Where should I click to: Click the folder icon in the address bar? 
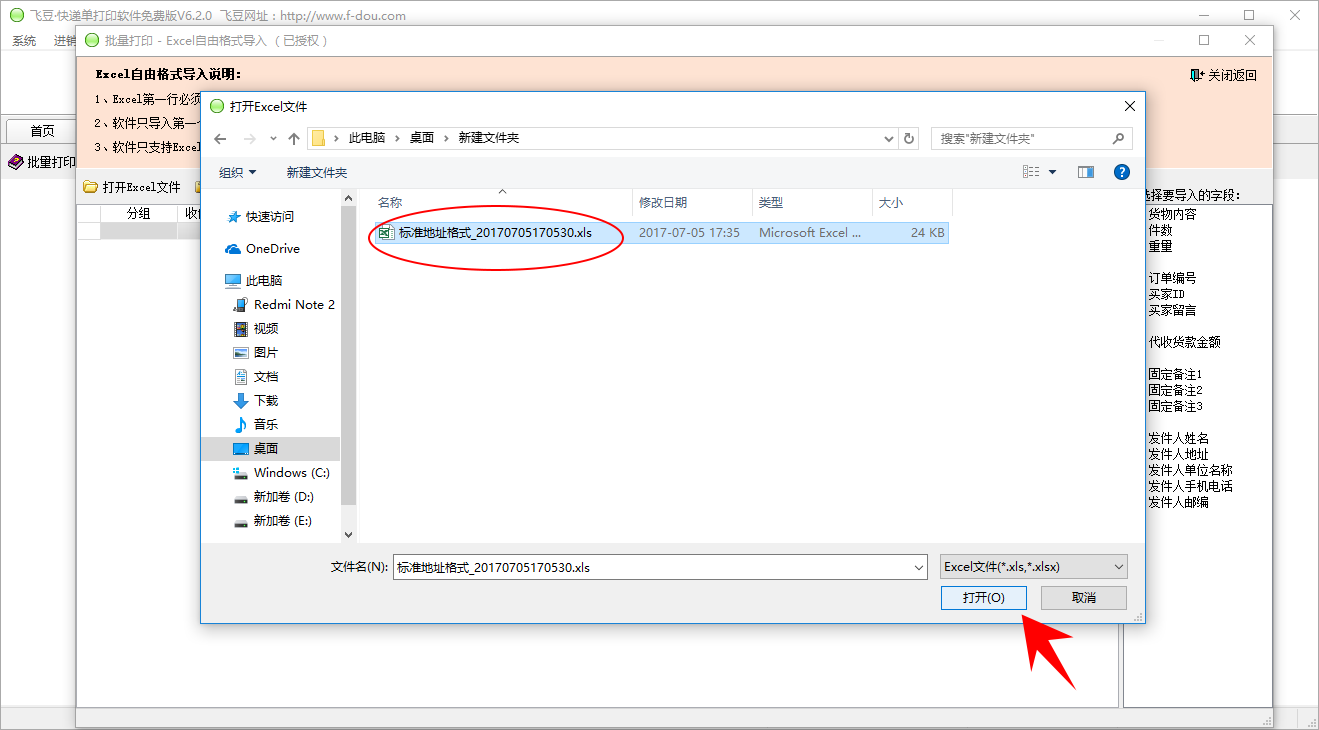tap(318, 138)
